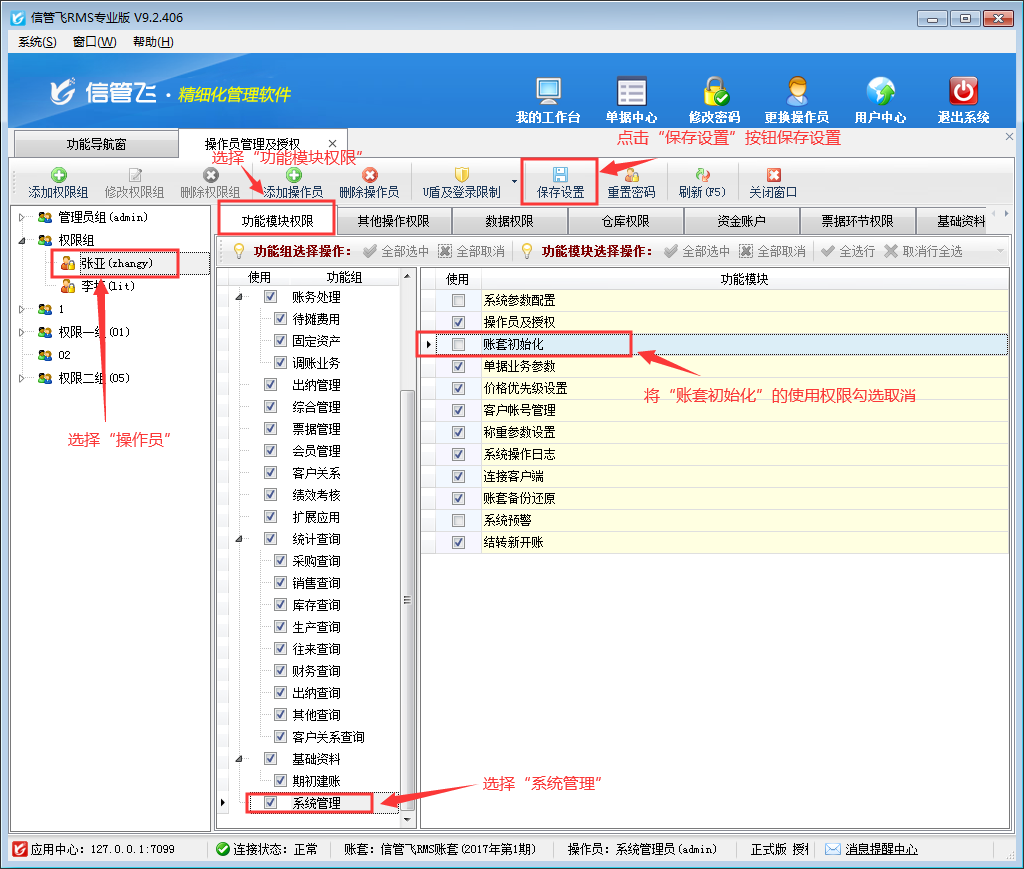Click the function group list scrollbar
This screenshot has width=1024, height=869.
click(x=407, y=600)
